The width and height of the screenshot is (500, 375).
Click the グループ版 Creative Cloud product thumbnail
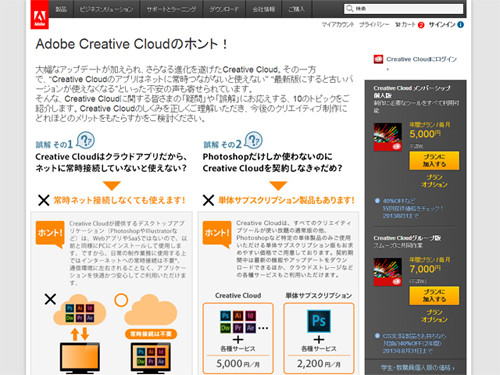pyautogui.click(x=388, y=272)
